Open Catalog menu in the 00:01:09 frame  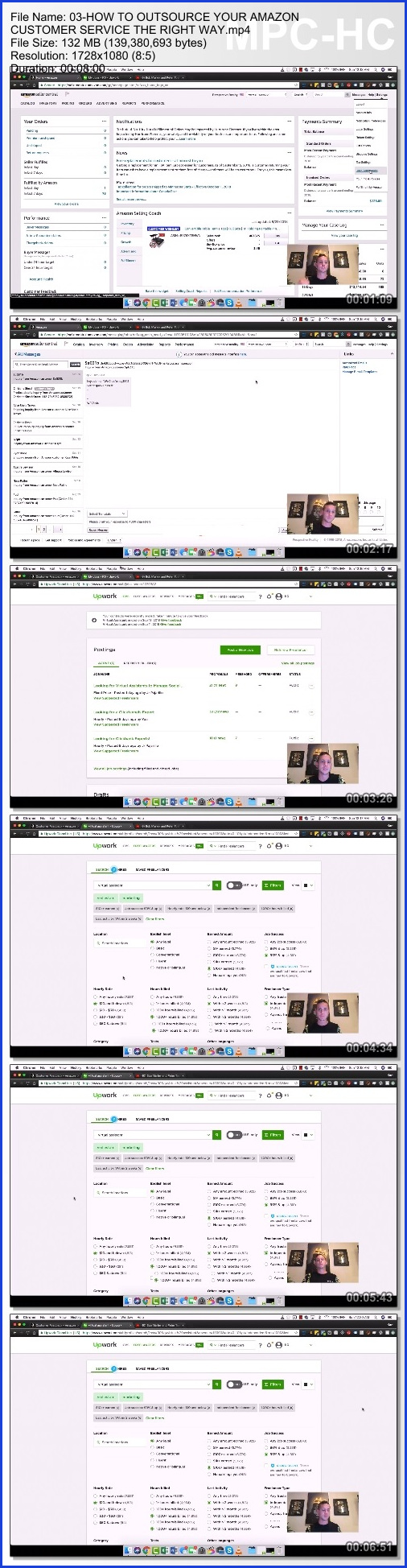click(x=27, y=103)
